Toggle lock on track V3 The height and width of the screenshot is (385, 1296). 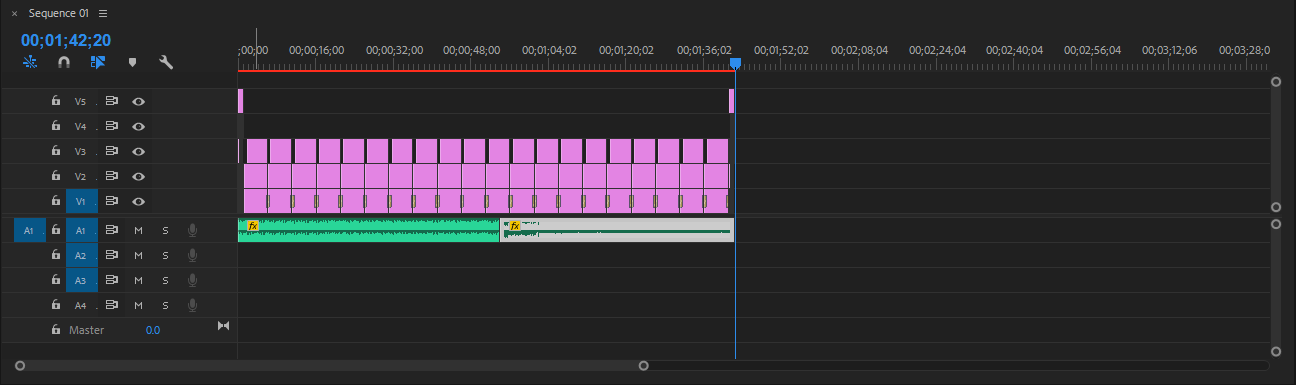pos(56,151)
